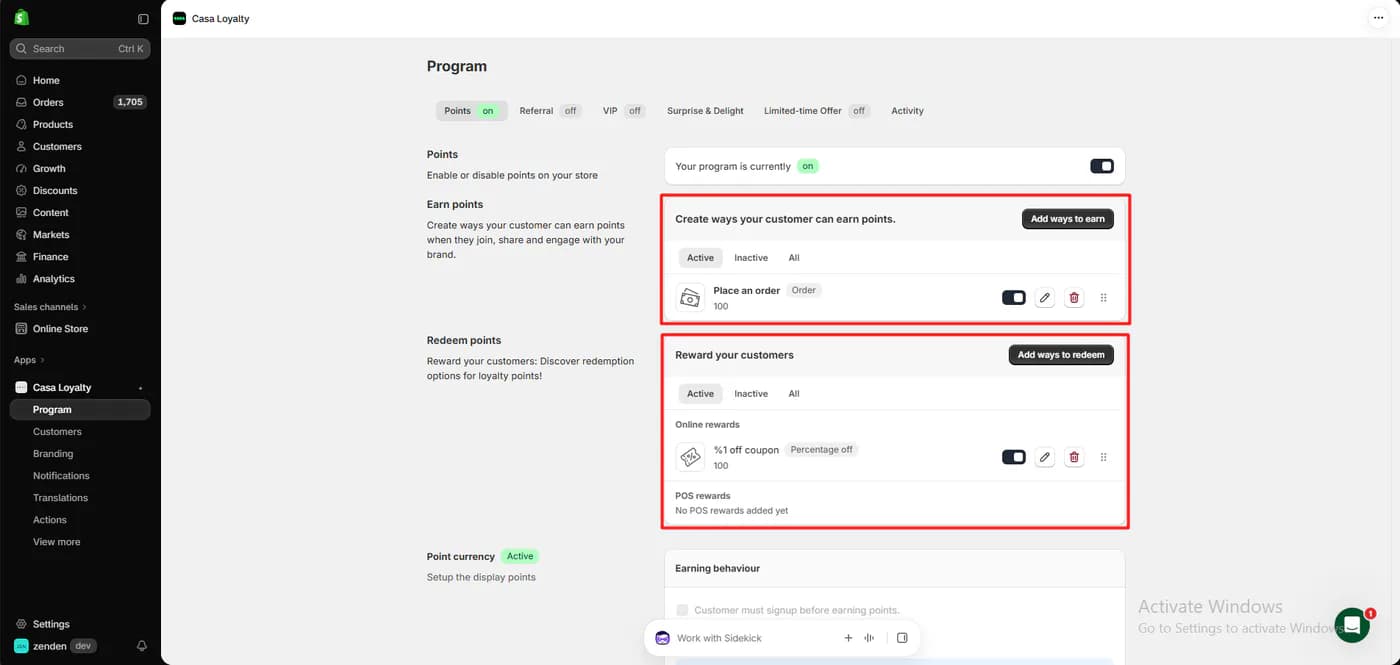Delete the %1 off coupon reward

pos(1074,457)
